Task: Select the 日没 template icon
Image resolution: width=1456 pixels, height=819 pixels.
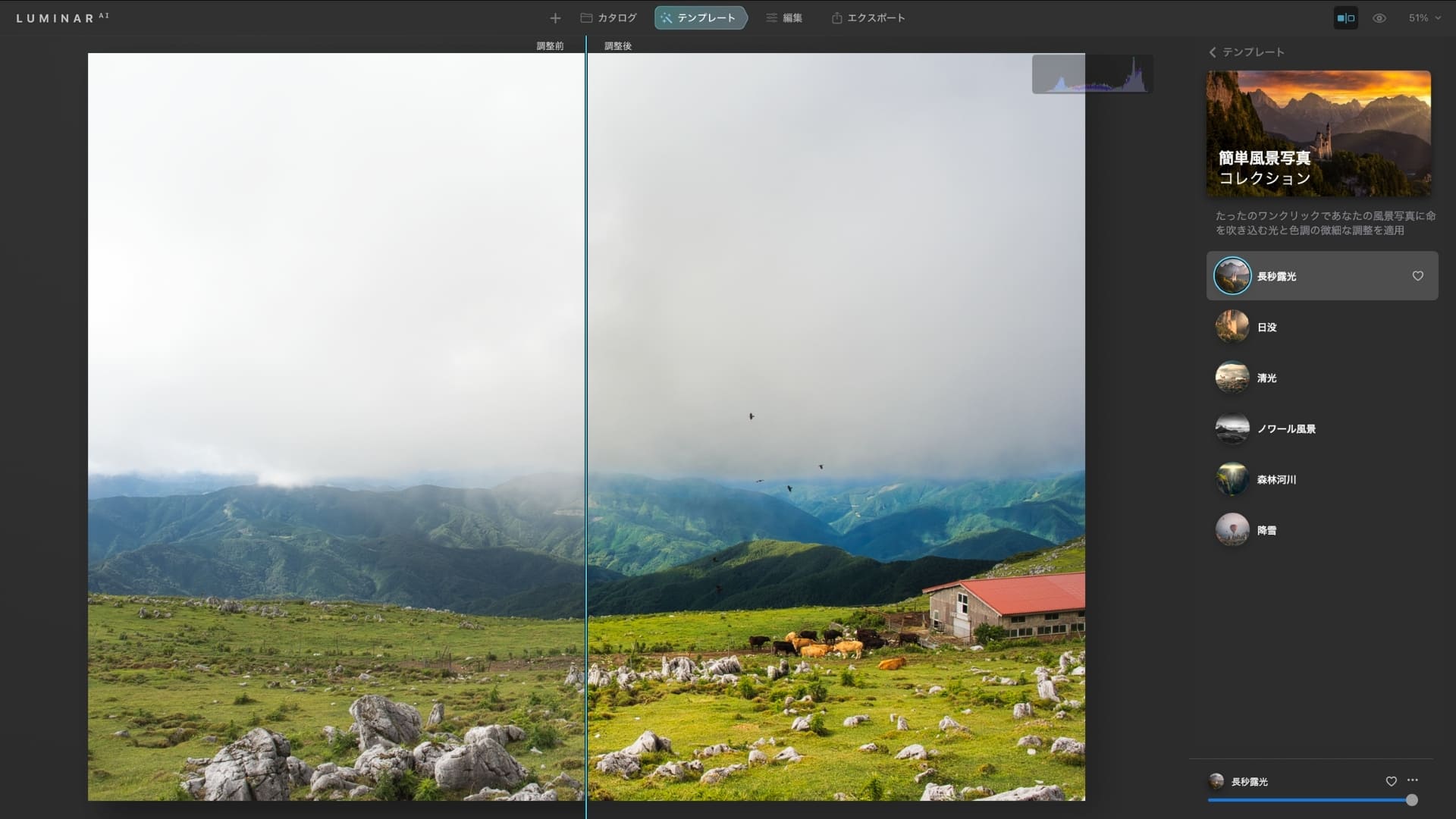Action: (x=1232, y=327)
